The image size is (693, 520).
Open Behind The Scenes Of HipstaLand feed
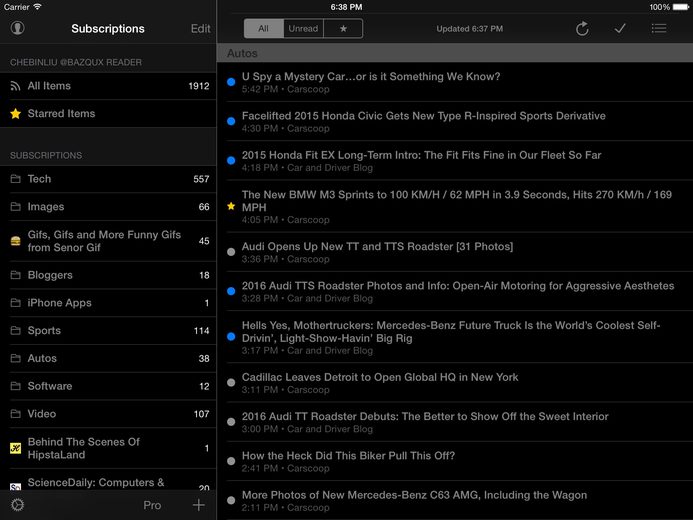pyautogui.click(x=108, y=448)
